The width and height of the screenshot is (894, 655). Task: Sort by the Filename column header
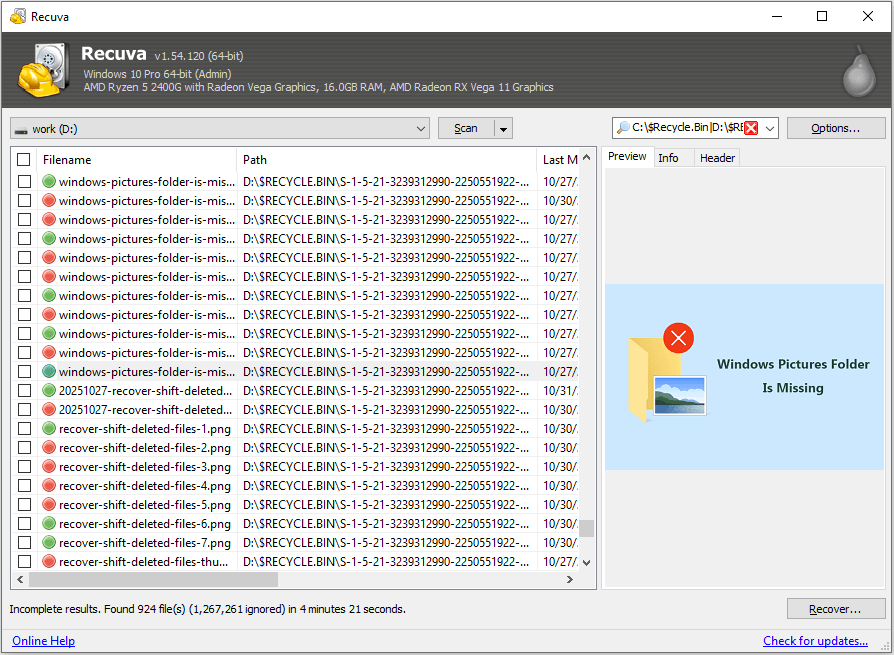pos(136,160)
